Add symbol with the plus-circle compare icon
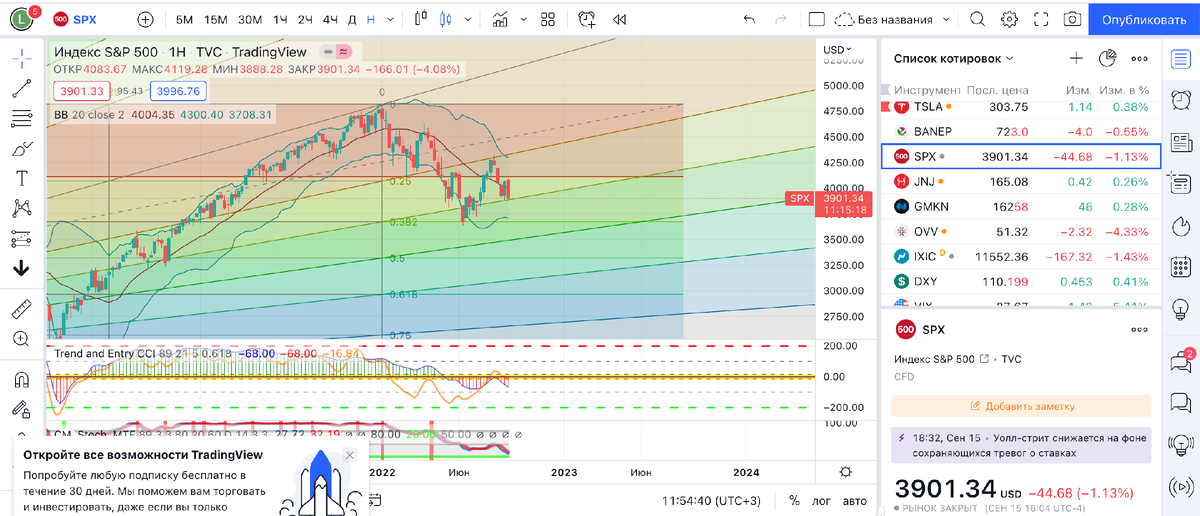The height and width of the screenshot is (516, 1200). 146,19
